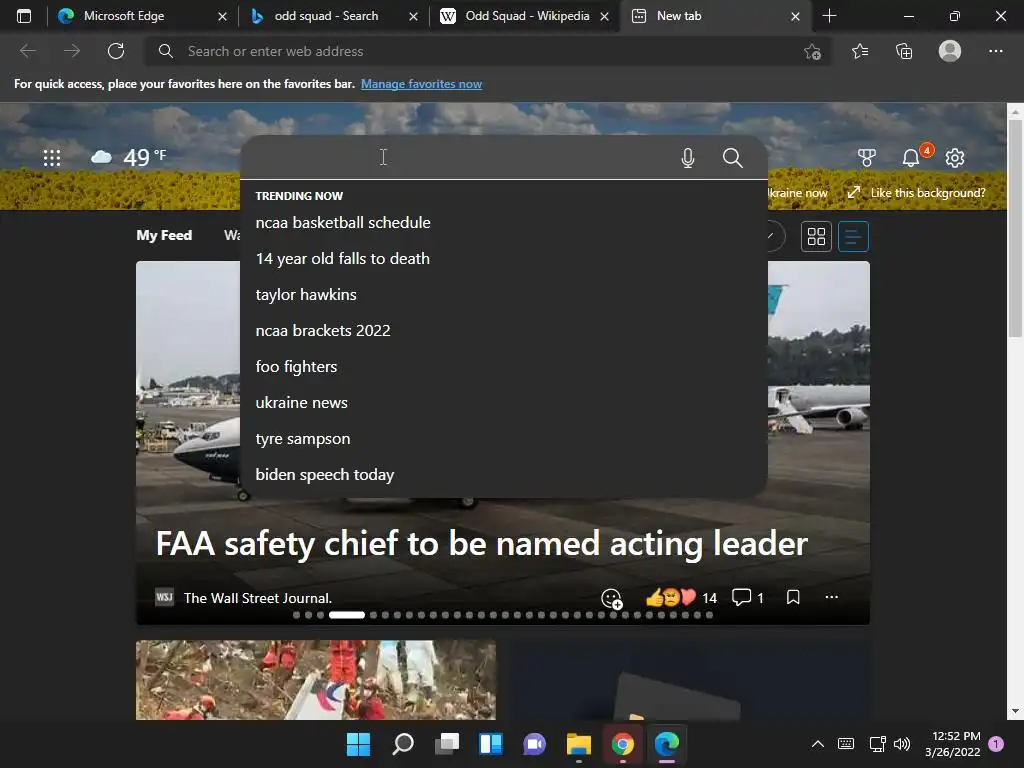Viewport: 1024px width, 768px height.
Task: Click the search magnifier icon in search box
Action: 733,157
